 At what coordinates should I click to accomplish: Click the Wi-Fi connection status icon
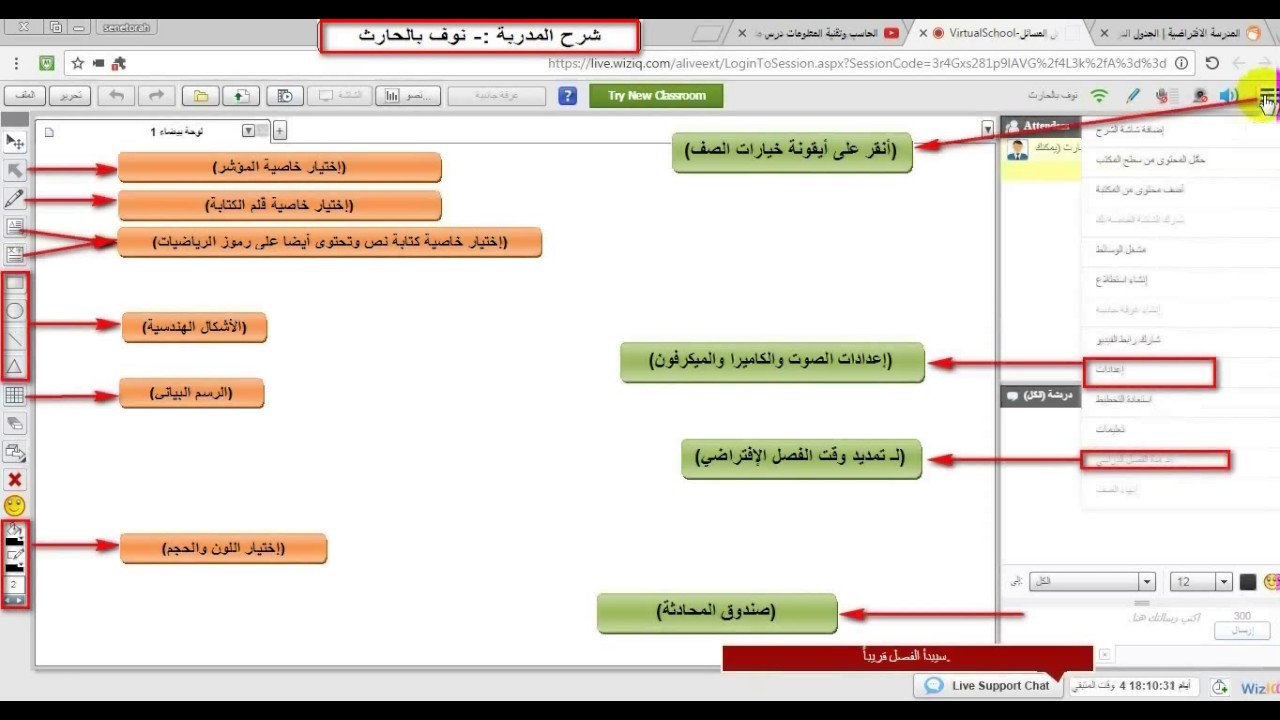pos(1099,96)
